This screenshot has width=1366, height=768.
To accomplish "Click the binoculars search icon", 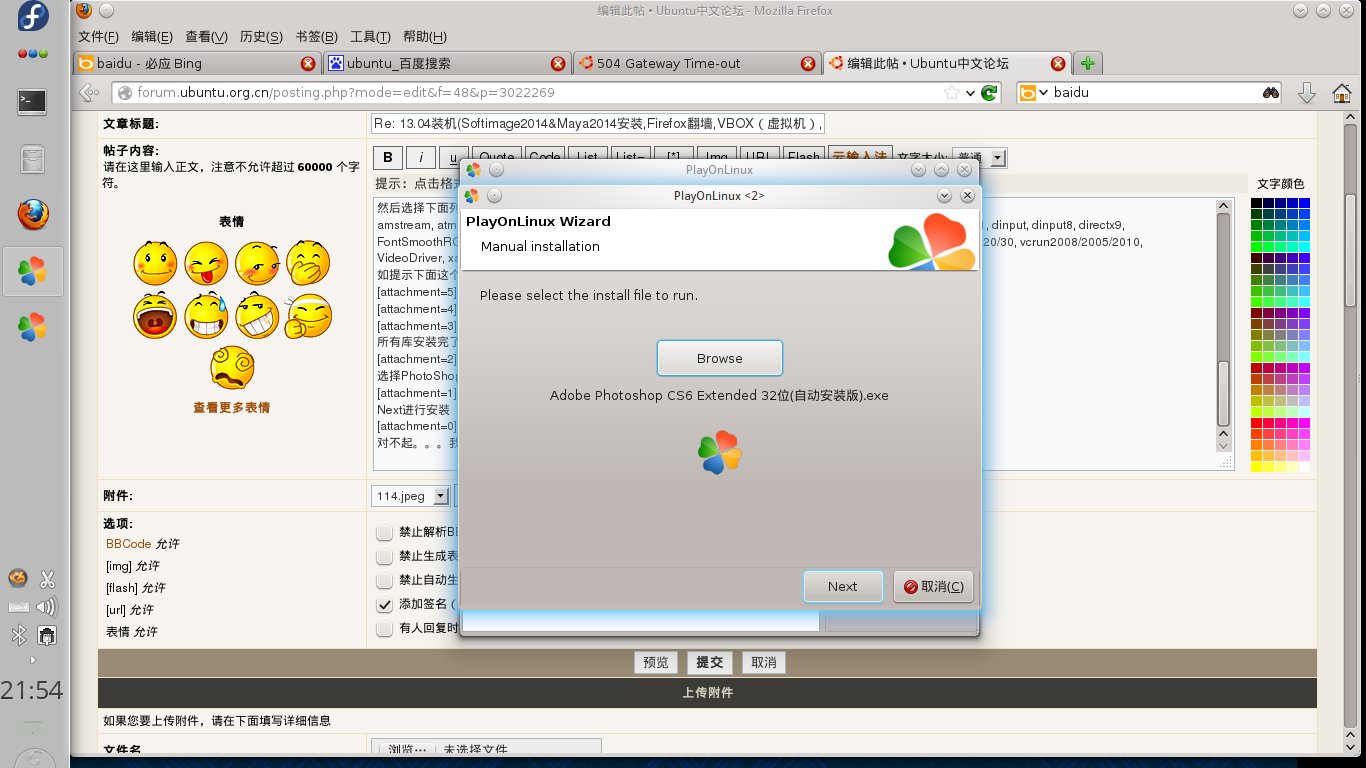I will [1270, 93].
